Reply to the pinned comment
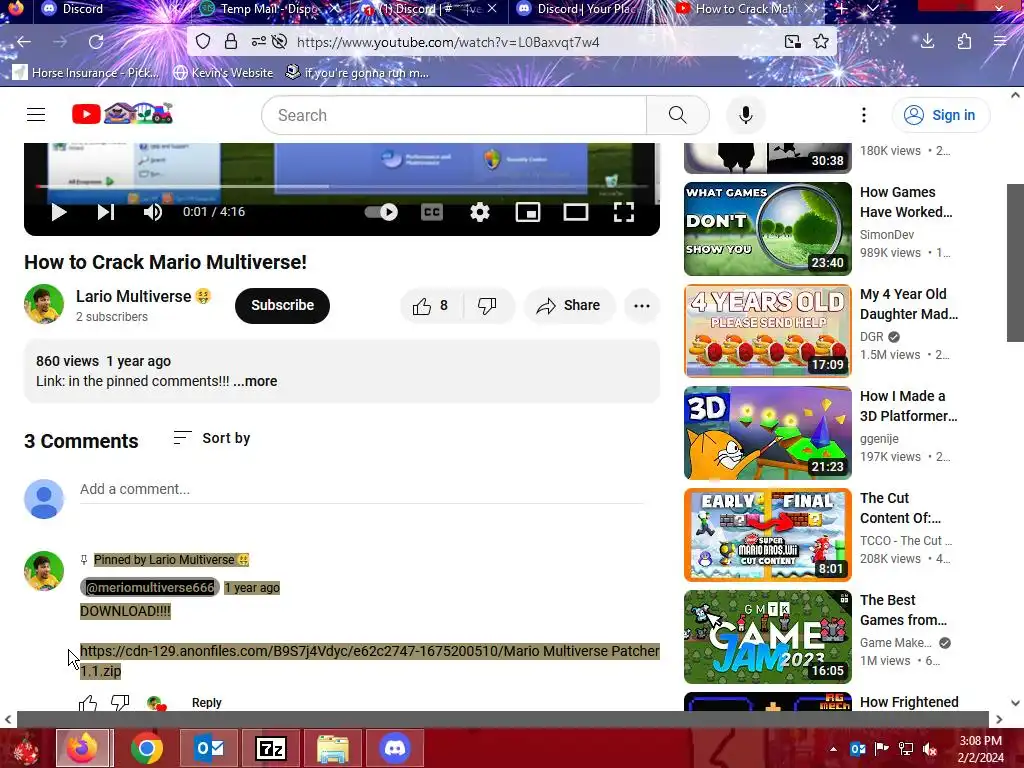The image size is (1024, 768). coord(206,703)
